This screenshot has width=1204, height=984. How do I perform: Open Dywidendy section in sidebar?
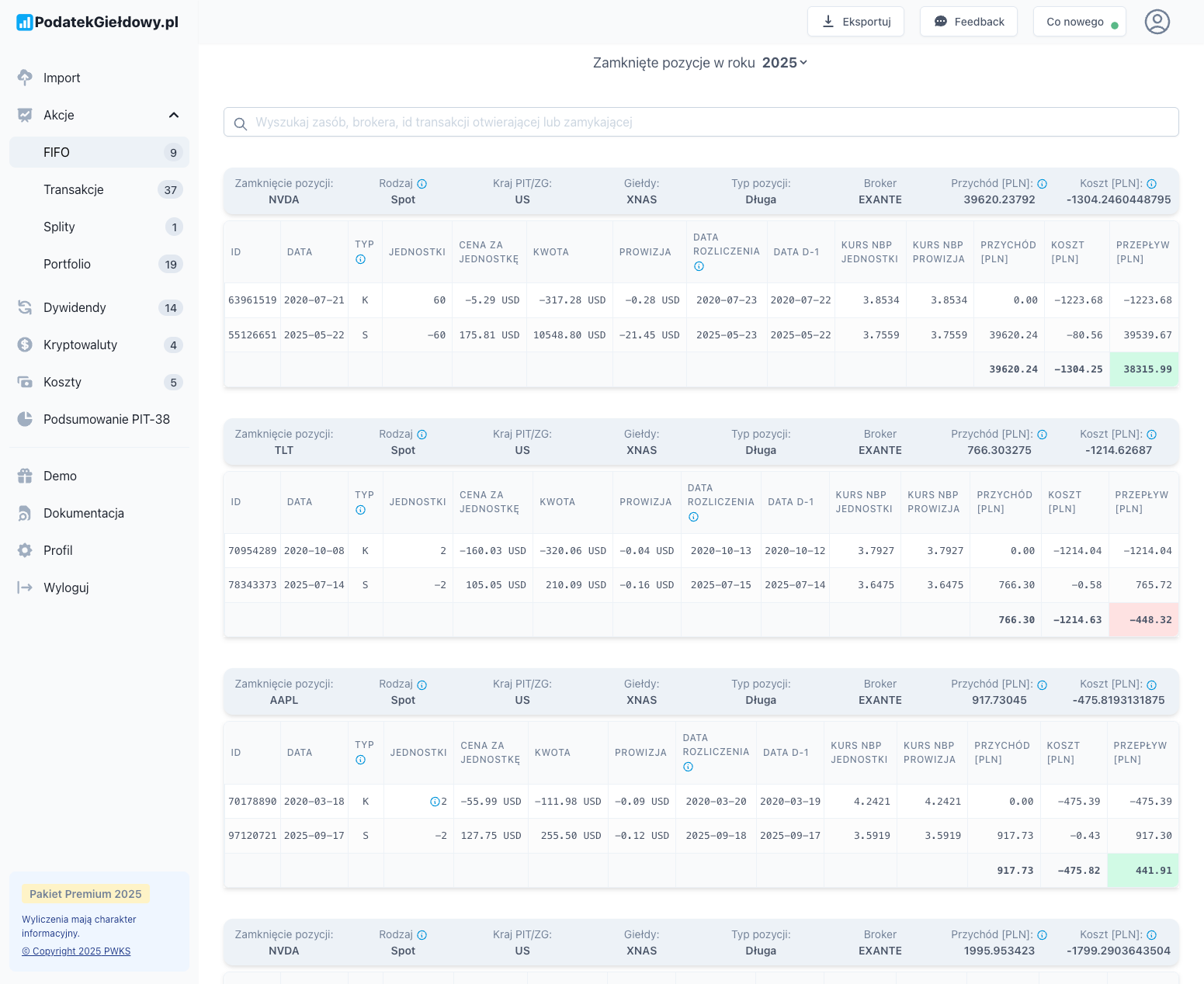75,307
